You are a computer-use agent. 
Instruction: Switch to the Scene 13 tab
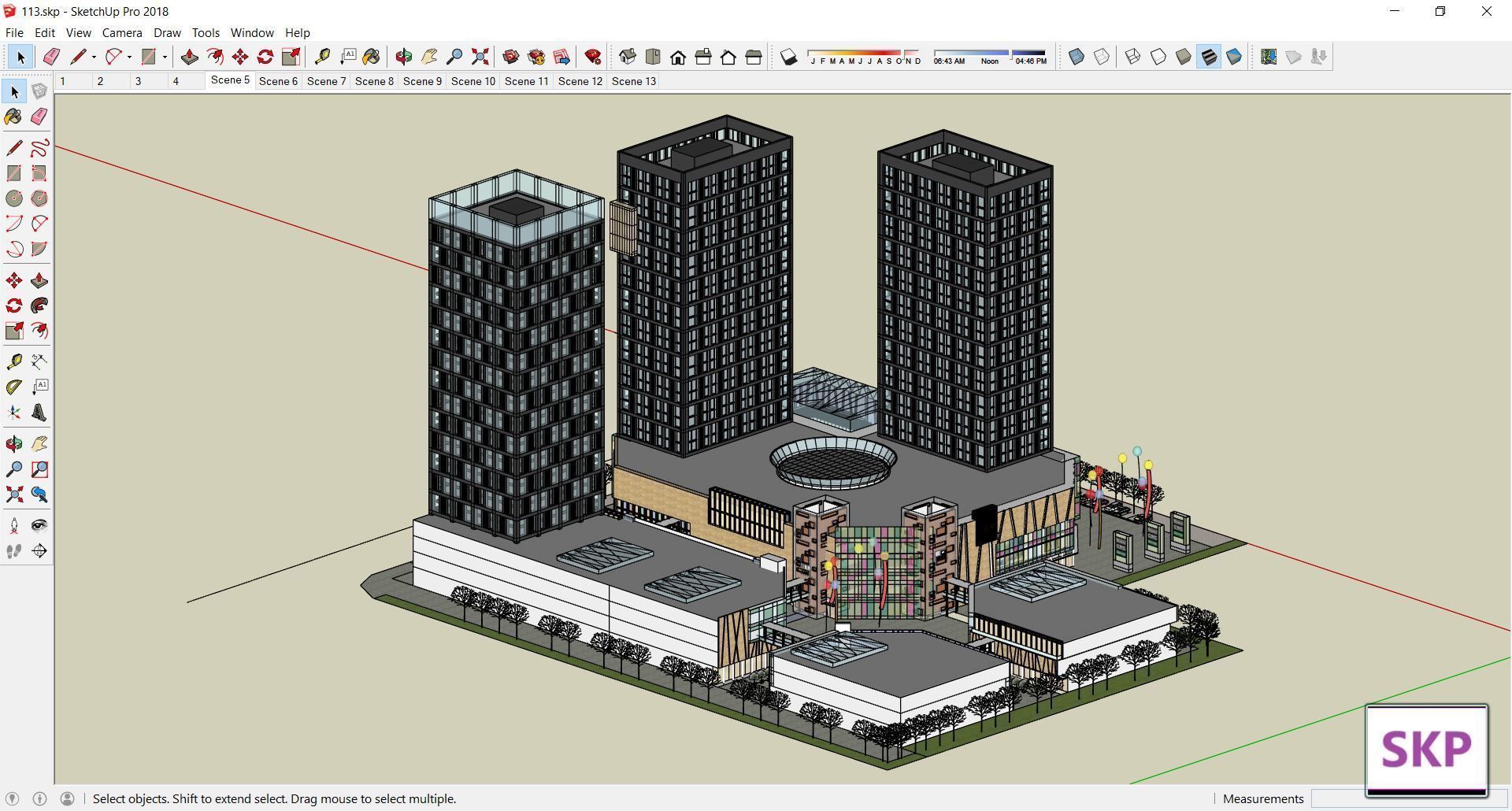tap(634, 81)
